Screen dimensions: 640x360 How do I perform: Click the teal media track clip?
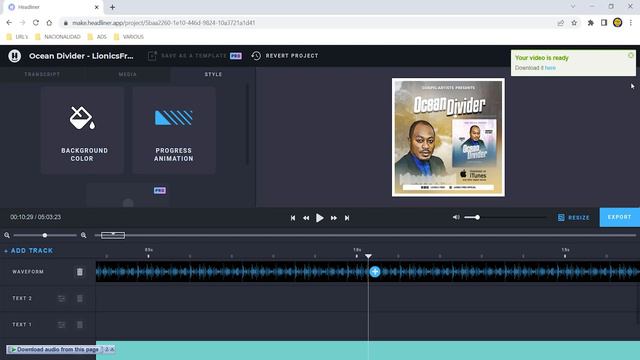(368, 351)
